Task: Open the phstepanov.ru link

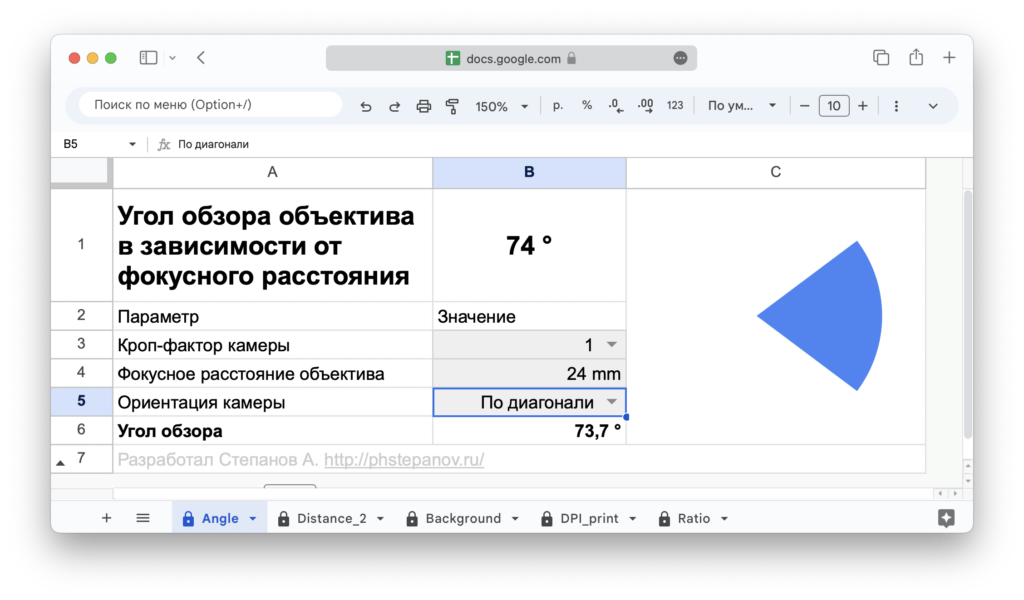Action: coord(404,460)
